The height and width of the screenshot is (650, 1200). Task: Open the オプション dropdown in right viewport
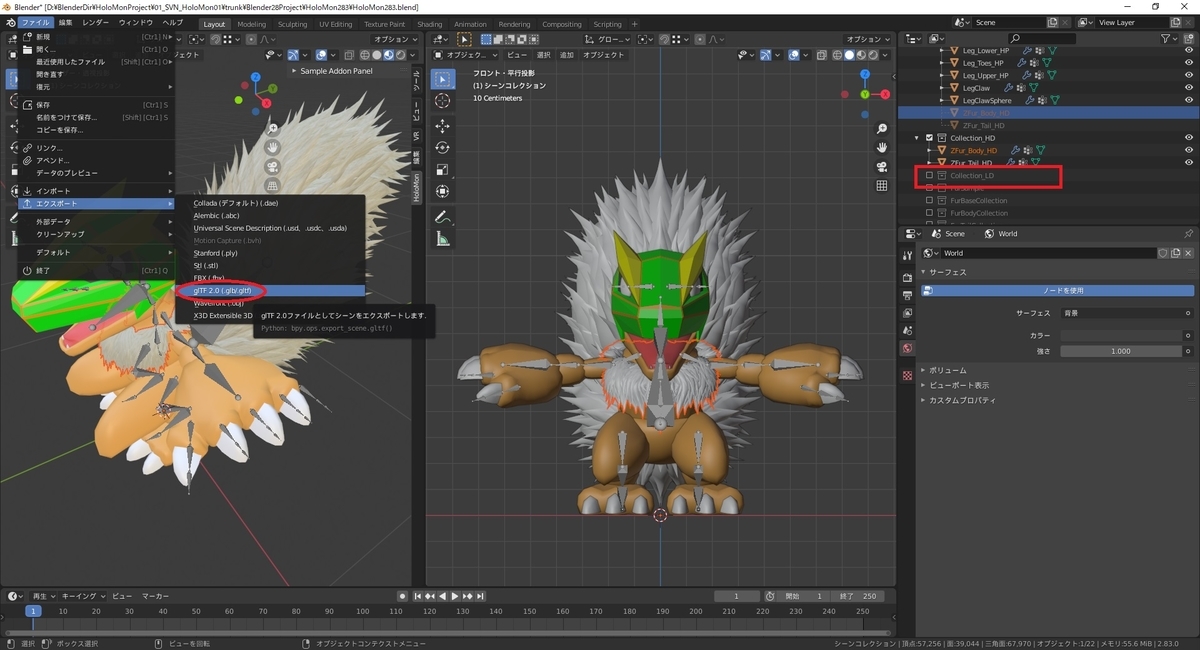pyautogui.click(x=867, y=39)
